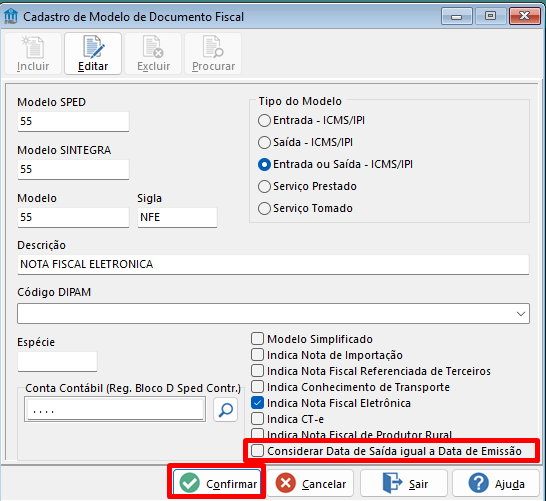Click the Sigla field containing NFE
The height and width of the screenshot is (501, 546).
point(177,218)
